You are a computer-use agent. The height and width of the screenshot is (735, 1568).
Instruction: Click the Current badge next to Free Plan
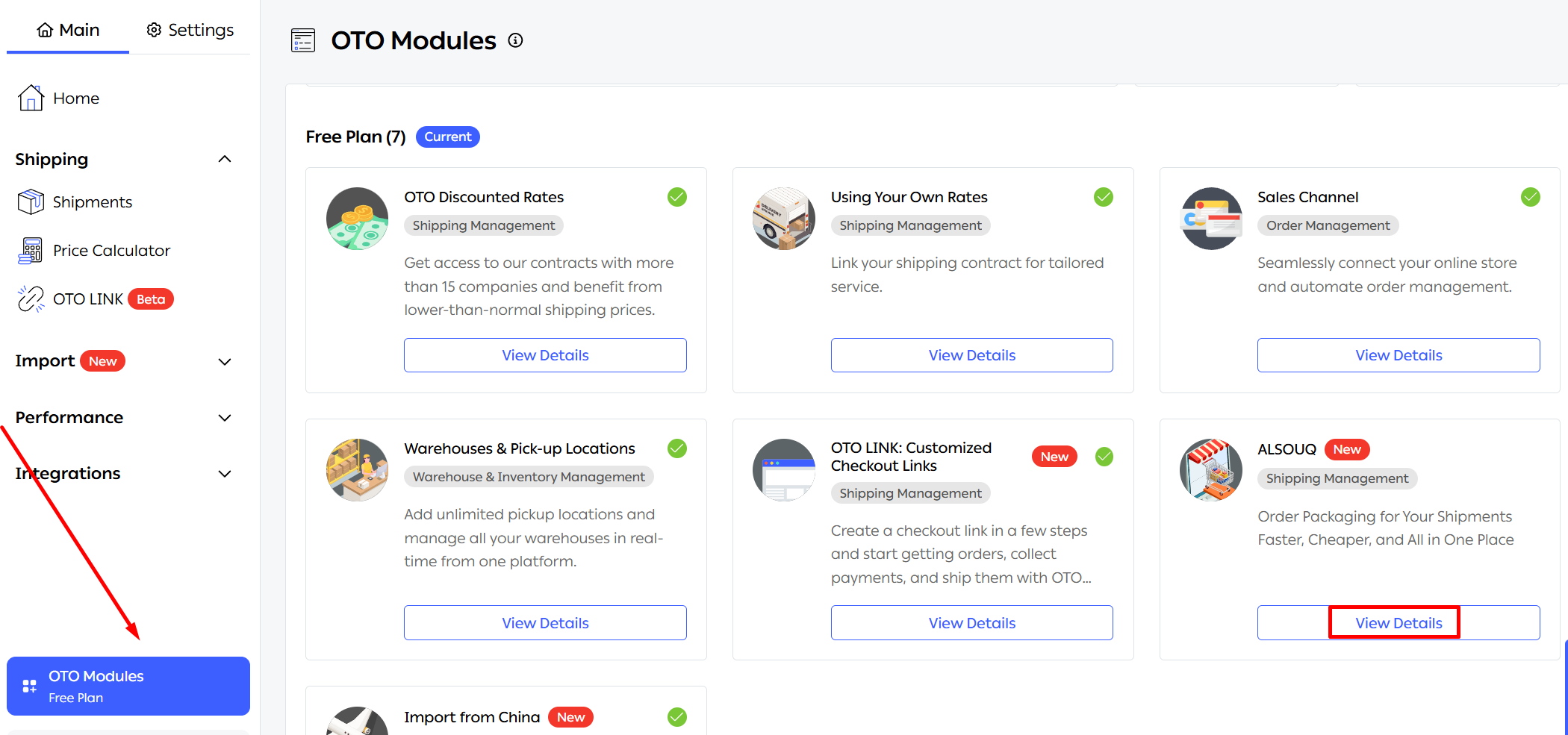pyautogui.click(x=448, y=137)
